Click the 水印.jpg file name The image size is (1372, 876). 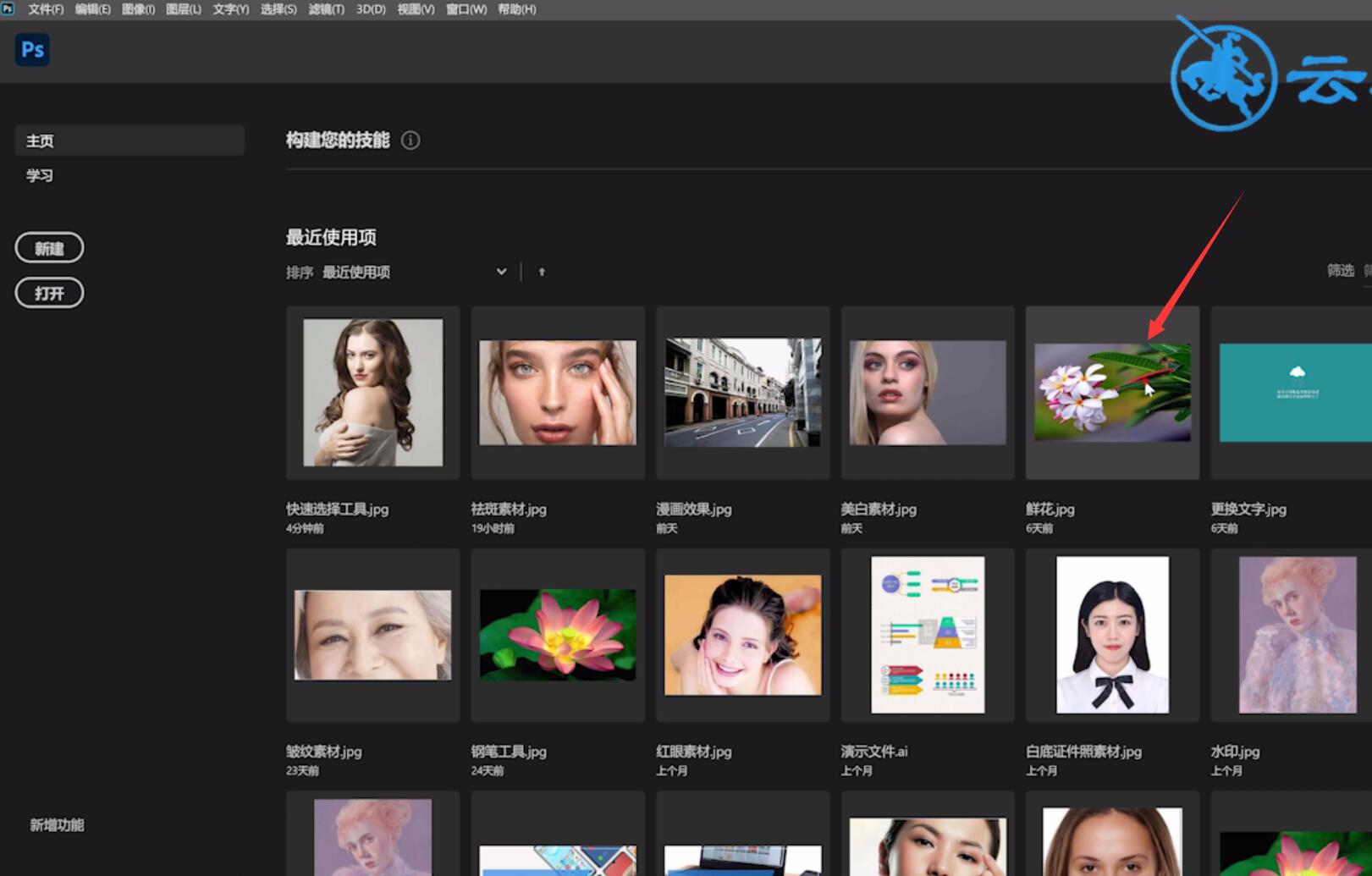pos(1236,752)
